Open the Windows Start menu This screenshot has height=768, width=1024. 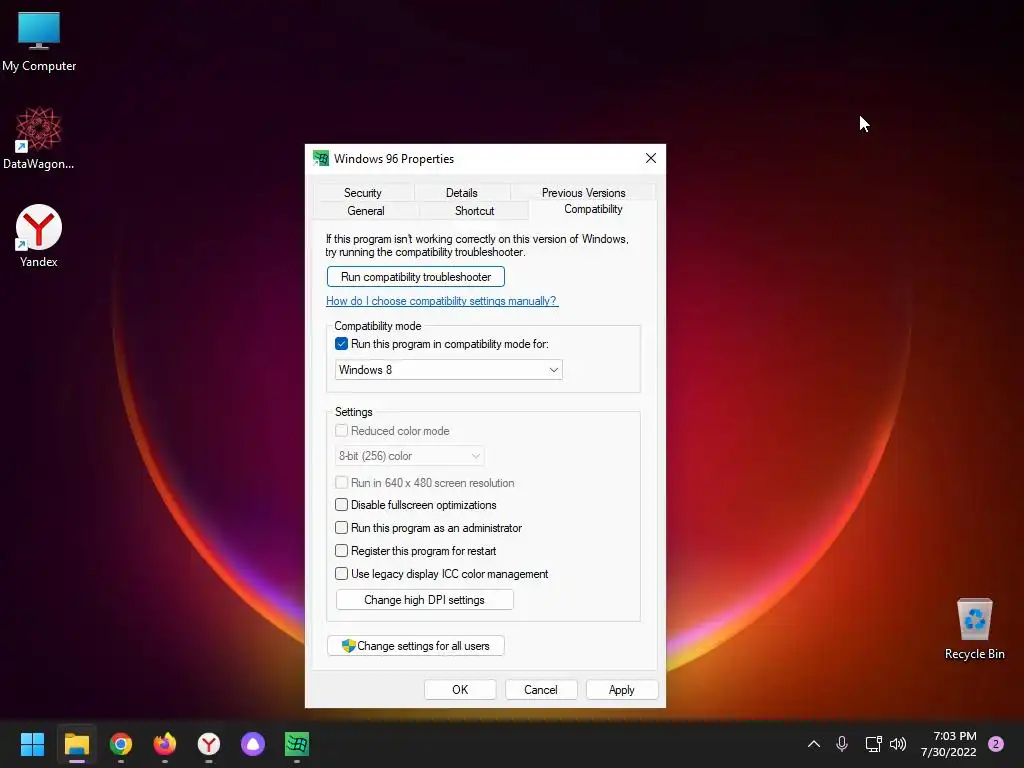[32, 744]
